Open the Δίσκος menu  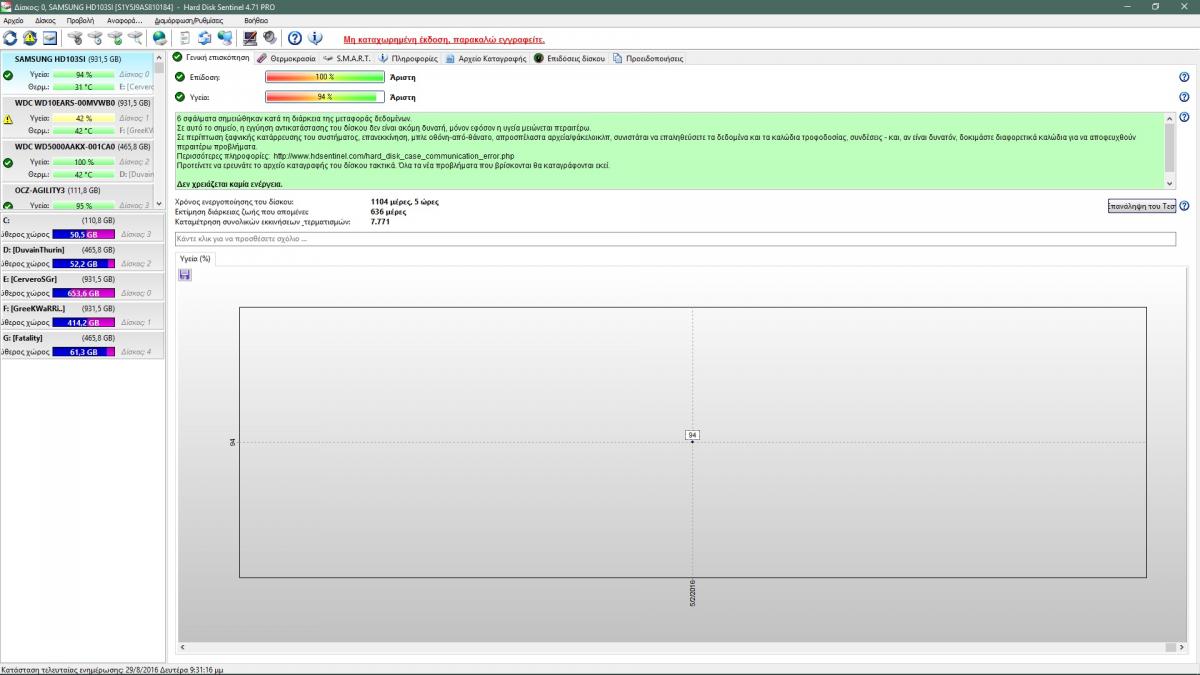[x=45, y=20]
